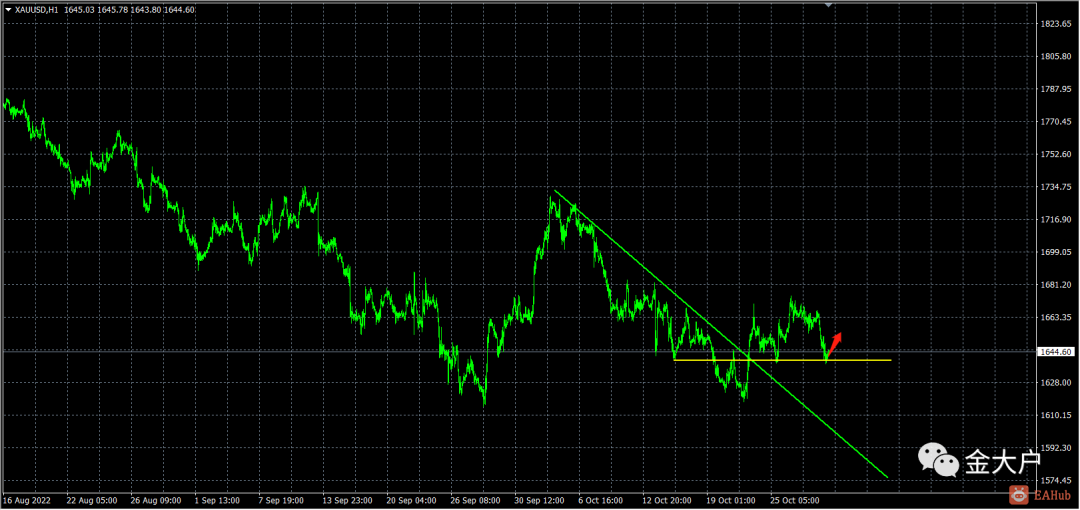The image size is (1080, 510).
Task: Click the 12 Oct 20:00 time label
Action: [x=667, y=500]
